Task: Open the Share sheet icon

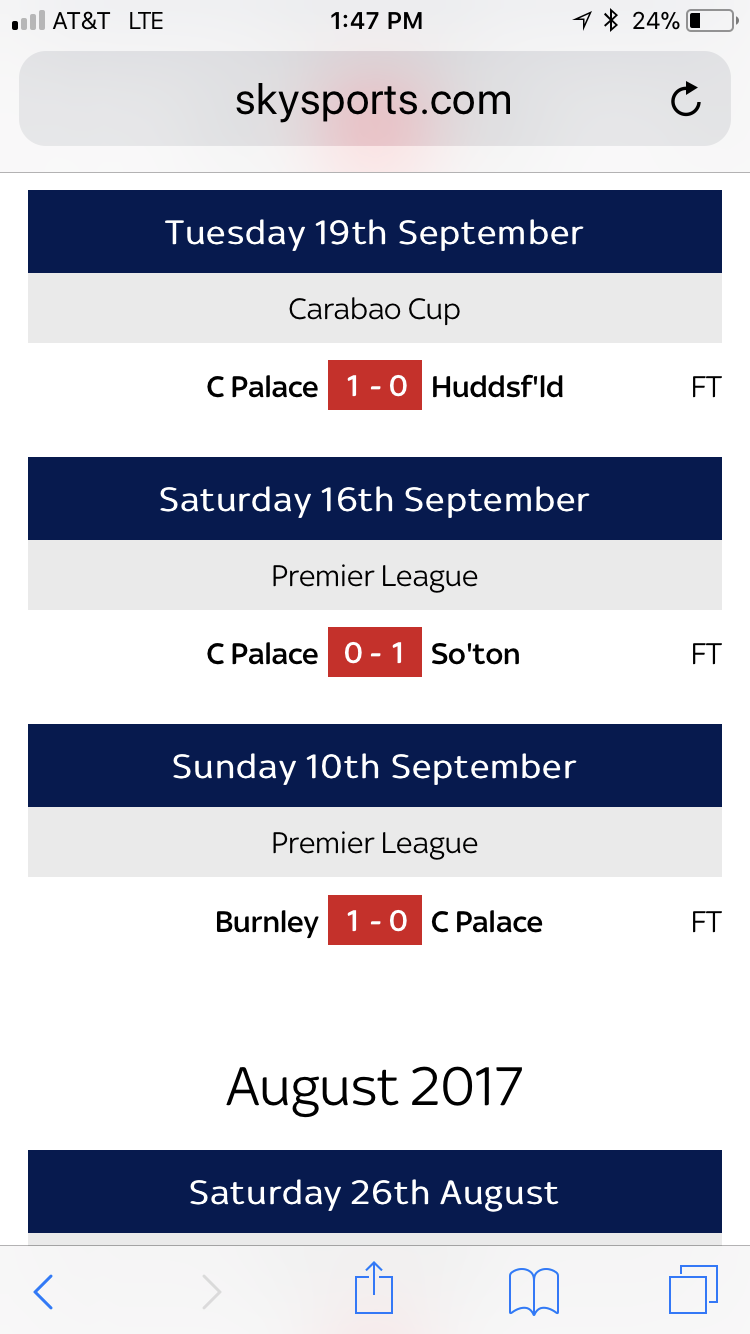Action: (x=374, y=1289)
